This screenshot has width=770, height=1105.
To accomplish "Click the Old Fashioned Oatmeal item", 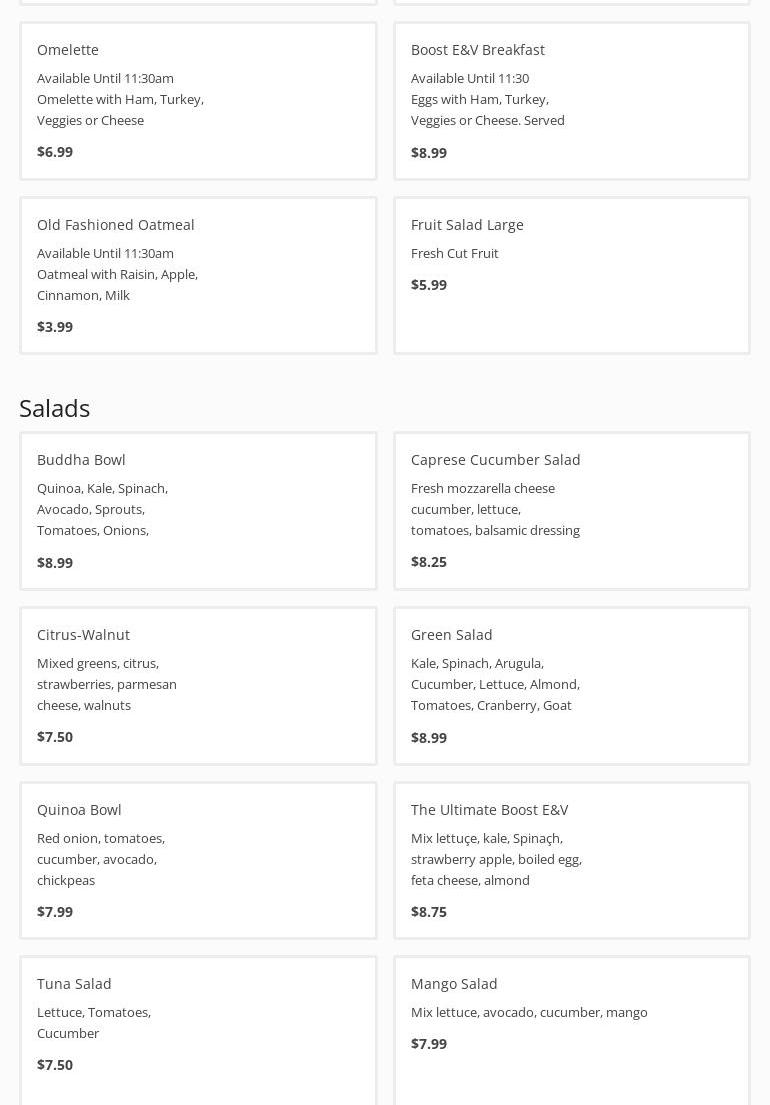I will click(x=198, y=275).
